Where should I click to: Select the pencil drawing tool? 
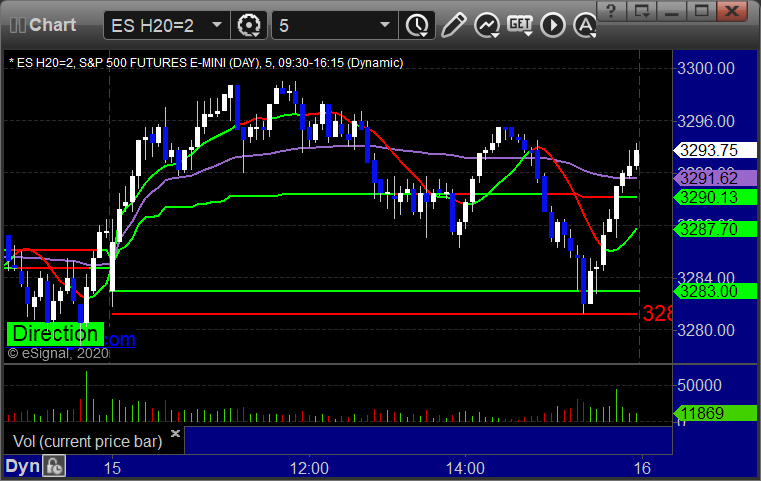pos(453,25)
